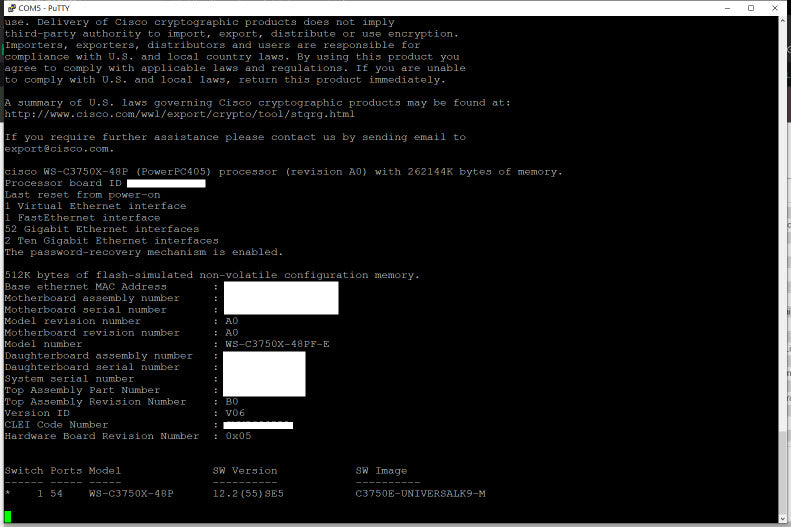The height and width of the screenshot is (527, 791).
Task: Click the software version 12.2(55)SE5
Action: tap(248, 494)
